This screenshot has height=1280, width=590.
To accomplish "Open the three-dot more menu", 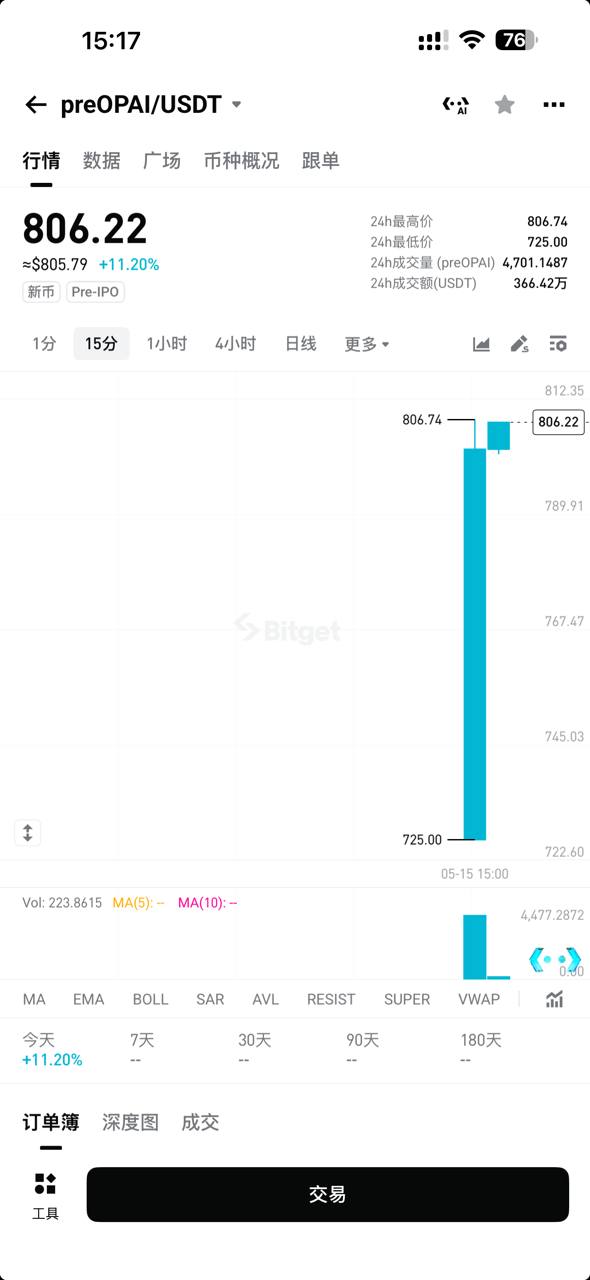I will click(554, 104).
